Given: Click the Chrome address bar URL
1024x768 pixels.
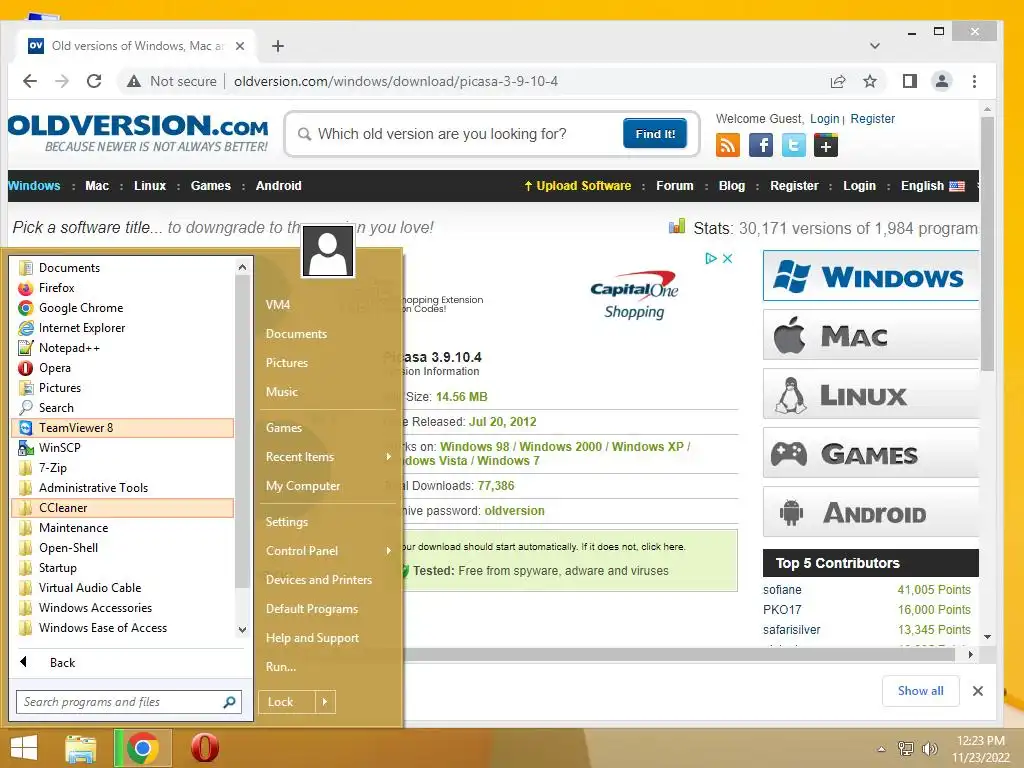Looking at the screenshot, I should coord(396,81).
